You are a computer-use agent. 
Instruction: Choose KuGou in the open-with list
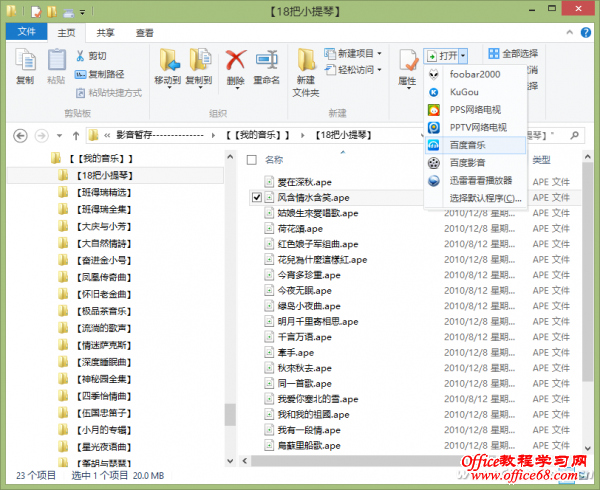tap(475, 92)
